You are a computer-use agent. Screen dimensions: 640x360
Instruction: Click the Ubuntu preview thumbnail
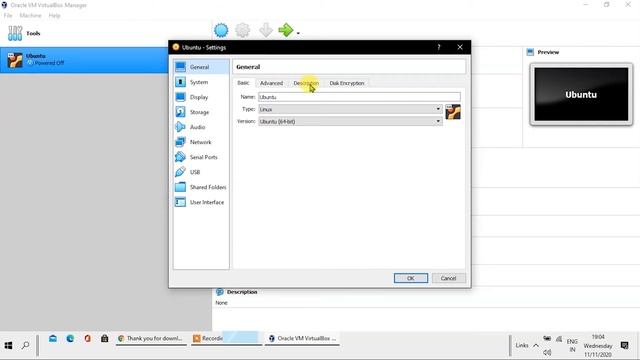[x=581, y=94]
